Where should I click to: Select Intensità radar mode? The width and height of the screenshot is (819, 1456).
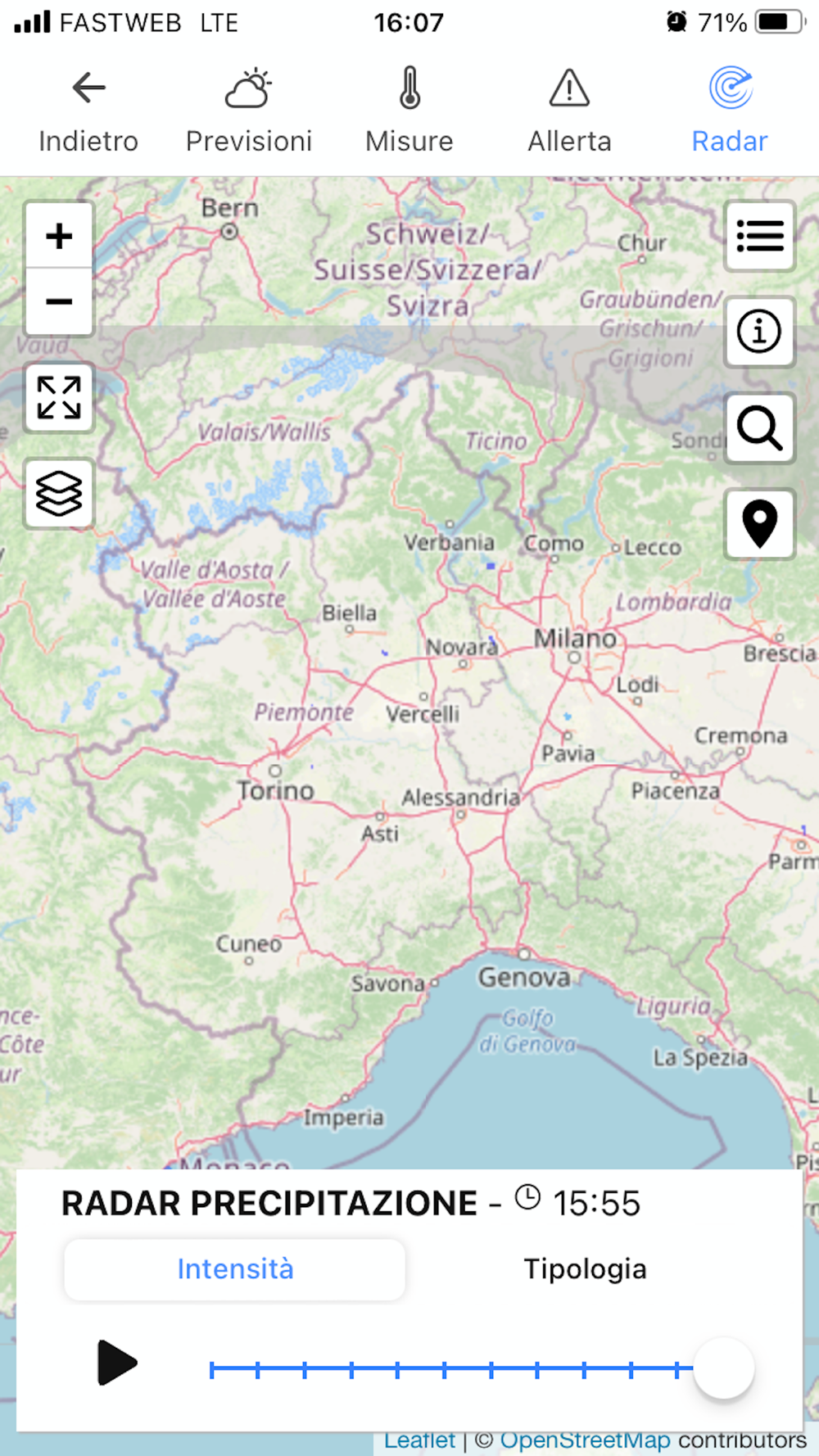pos(235,1269)
